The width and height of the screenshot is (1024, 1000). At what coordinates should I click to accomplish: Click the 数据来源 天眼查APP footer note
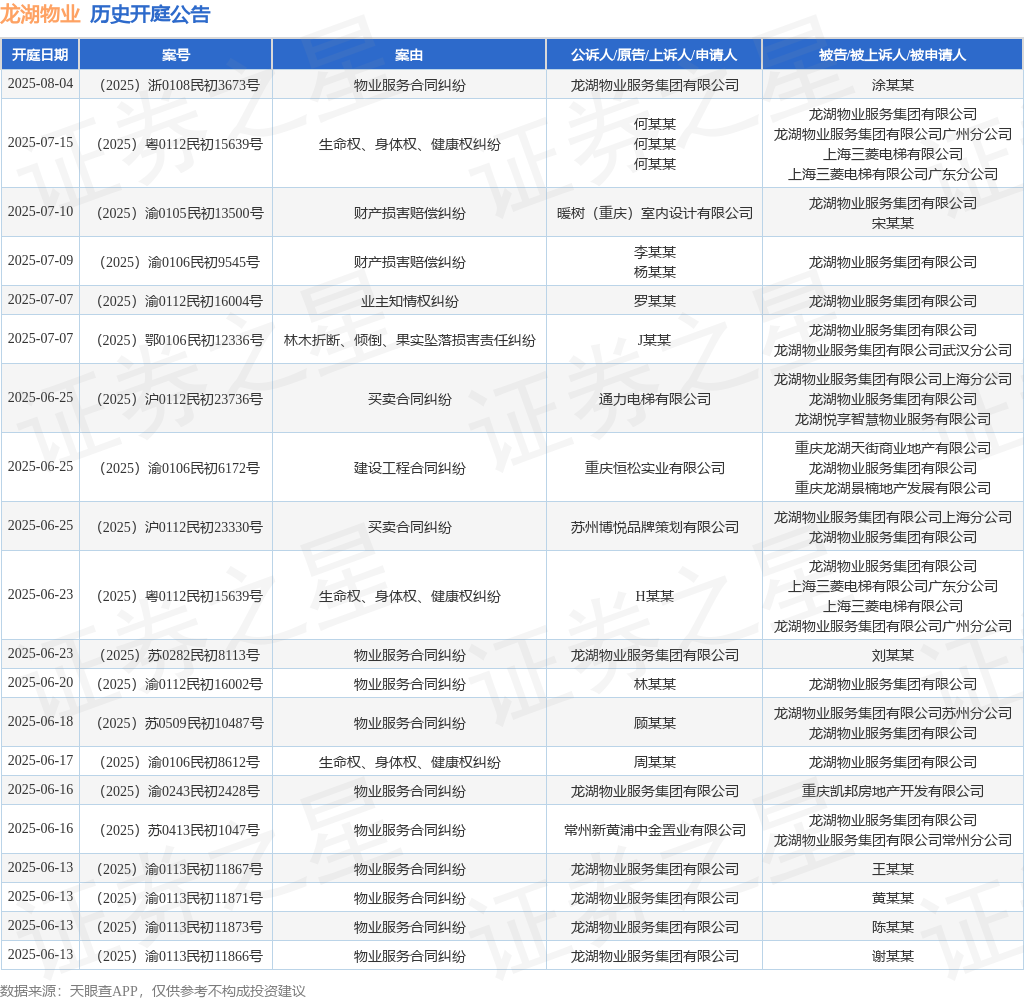pos(153,991)
